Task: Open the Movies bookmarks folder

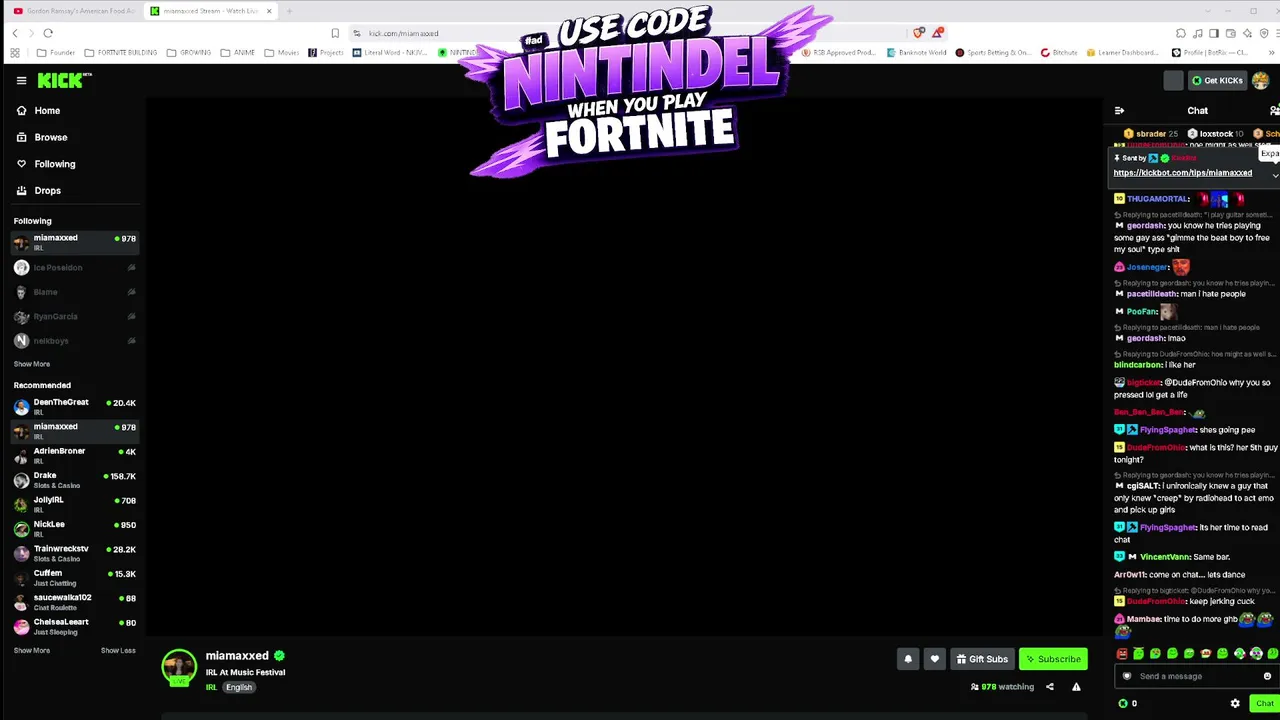Action: 282,53
